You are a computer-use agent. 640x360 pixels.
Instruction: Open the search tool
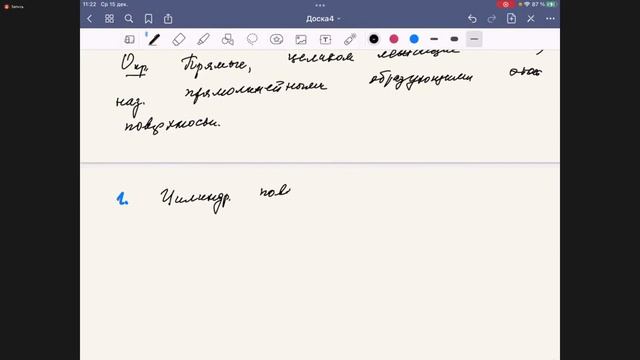click(129, 19)
